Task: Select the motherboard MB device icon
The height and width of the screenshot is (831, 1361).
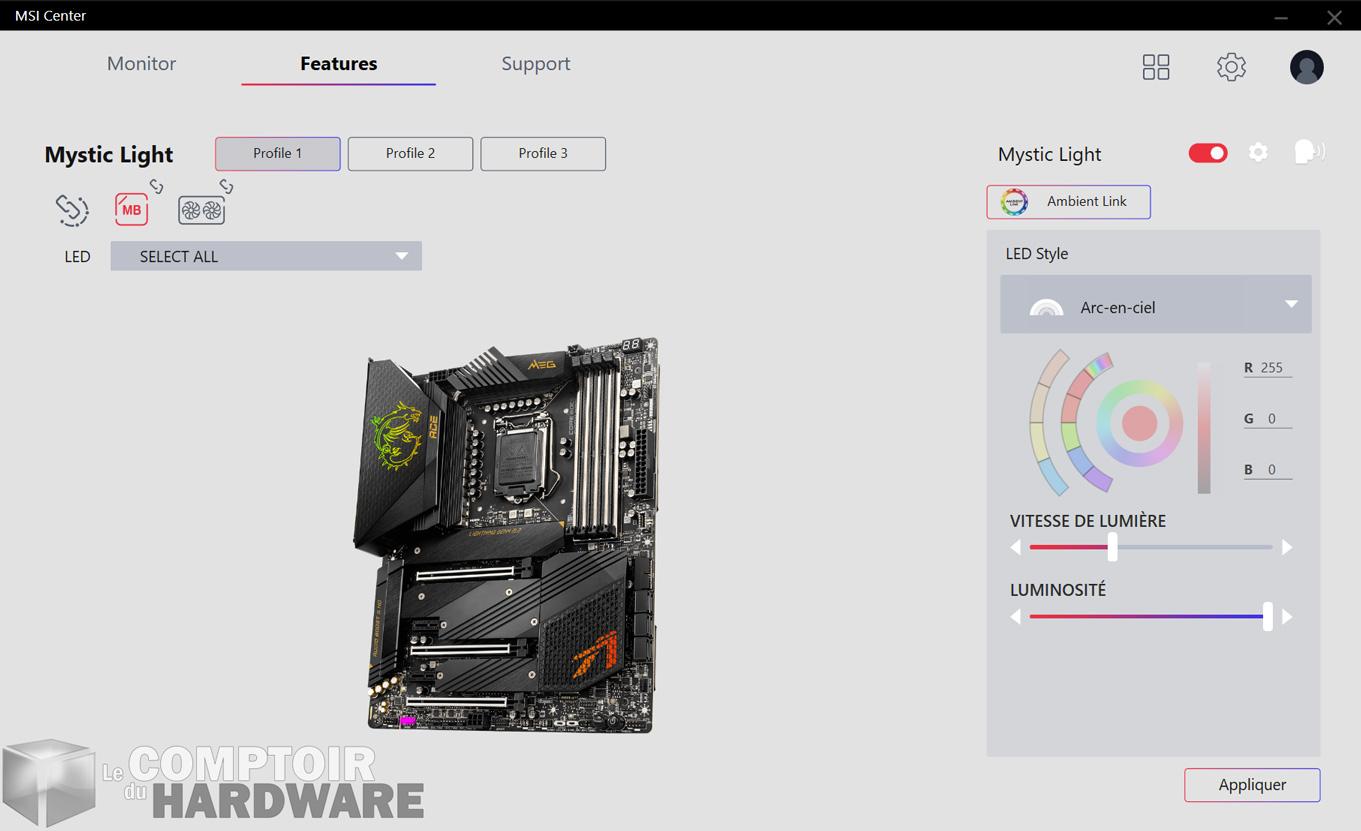Action: [131, 209]
